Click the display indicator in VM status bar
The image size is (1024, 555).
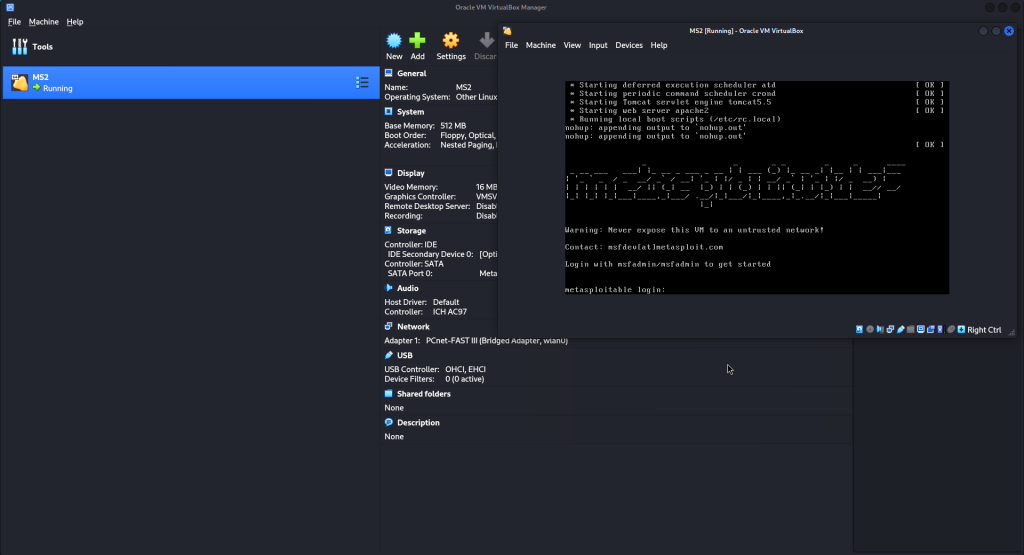[x=921, y=329]
